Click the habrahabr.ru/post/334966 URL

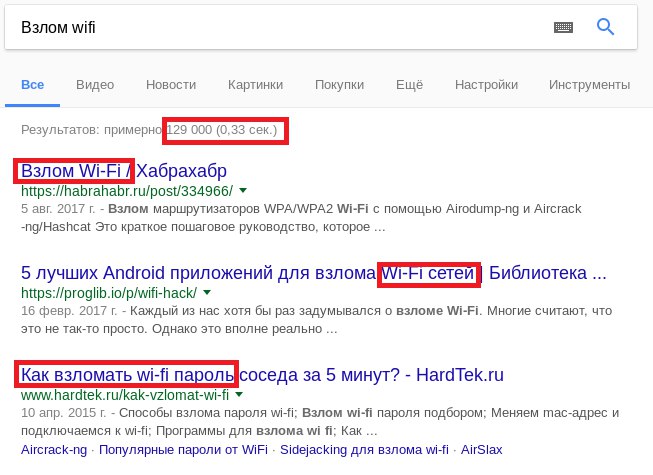pos(127,191)
